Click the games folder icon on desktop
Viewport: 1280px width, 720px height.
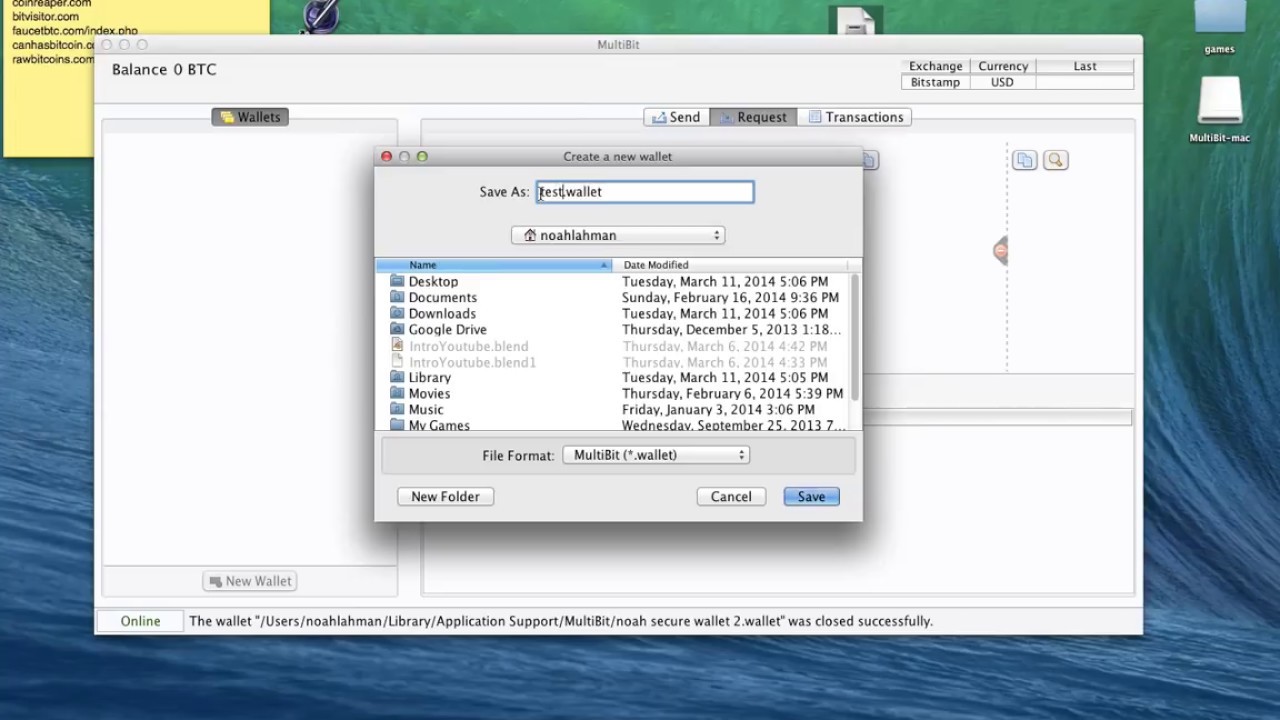coord(1219,18)
